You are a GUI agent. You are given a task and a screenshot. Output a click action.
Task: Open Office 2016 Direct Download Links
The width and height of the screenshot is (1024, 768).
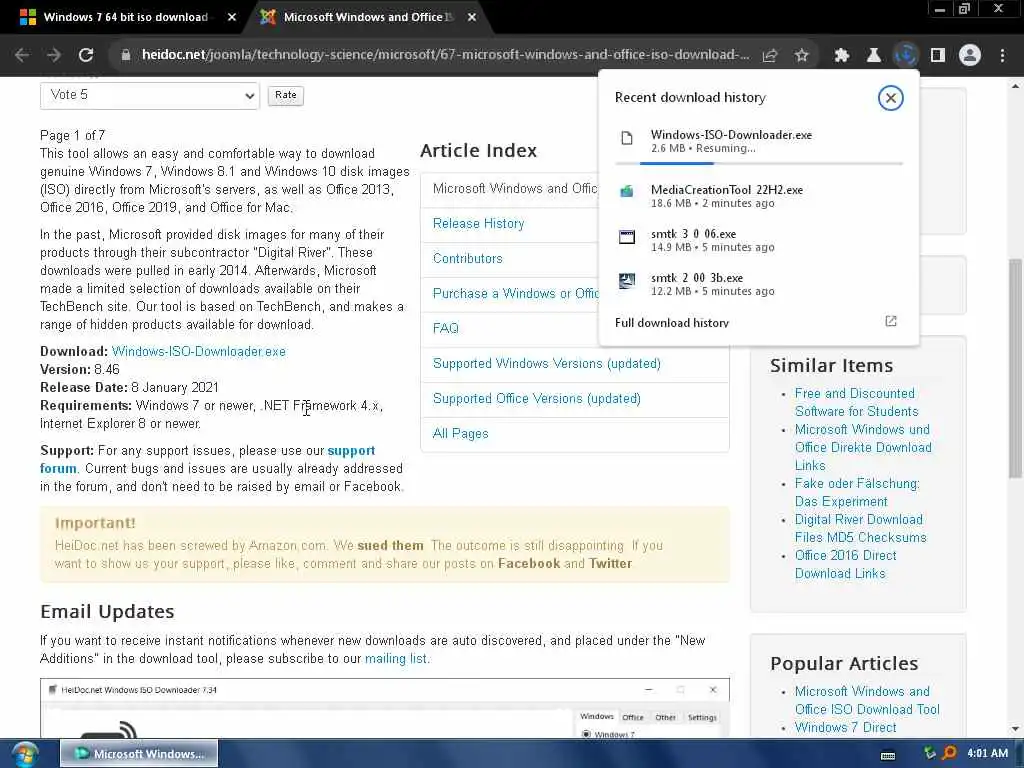pyautogui.click(x=845, y=564)
